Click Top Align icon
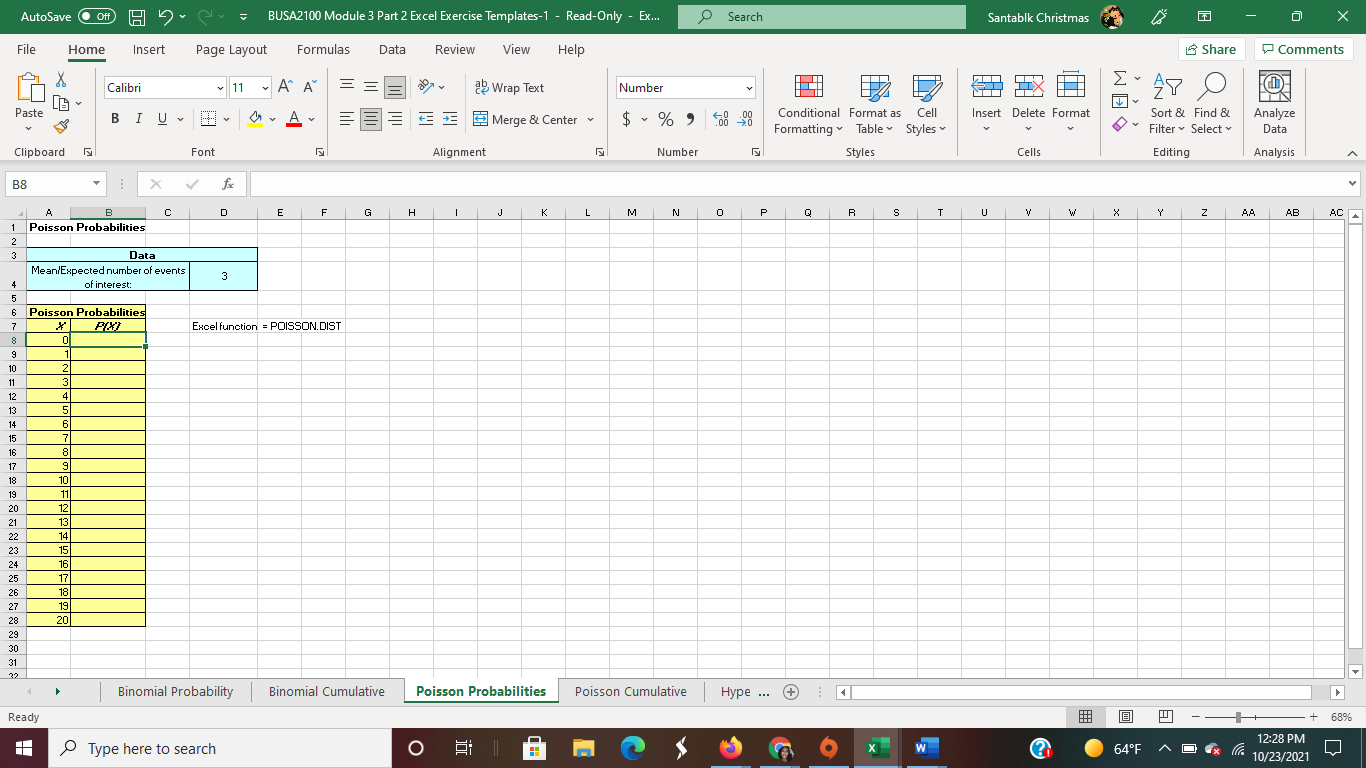1366x768 pixels. point(346,88)
